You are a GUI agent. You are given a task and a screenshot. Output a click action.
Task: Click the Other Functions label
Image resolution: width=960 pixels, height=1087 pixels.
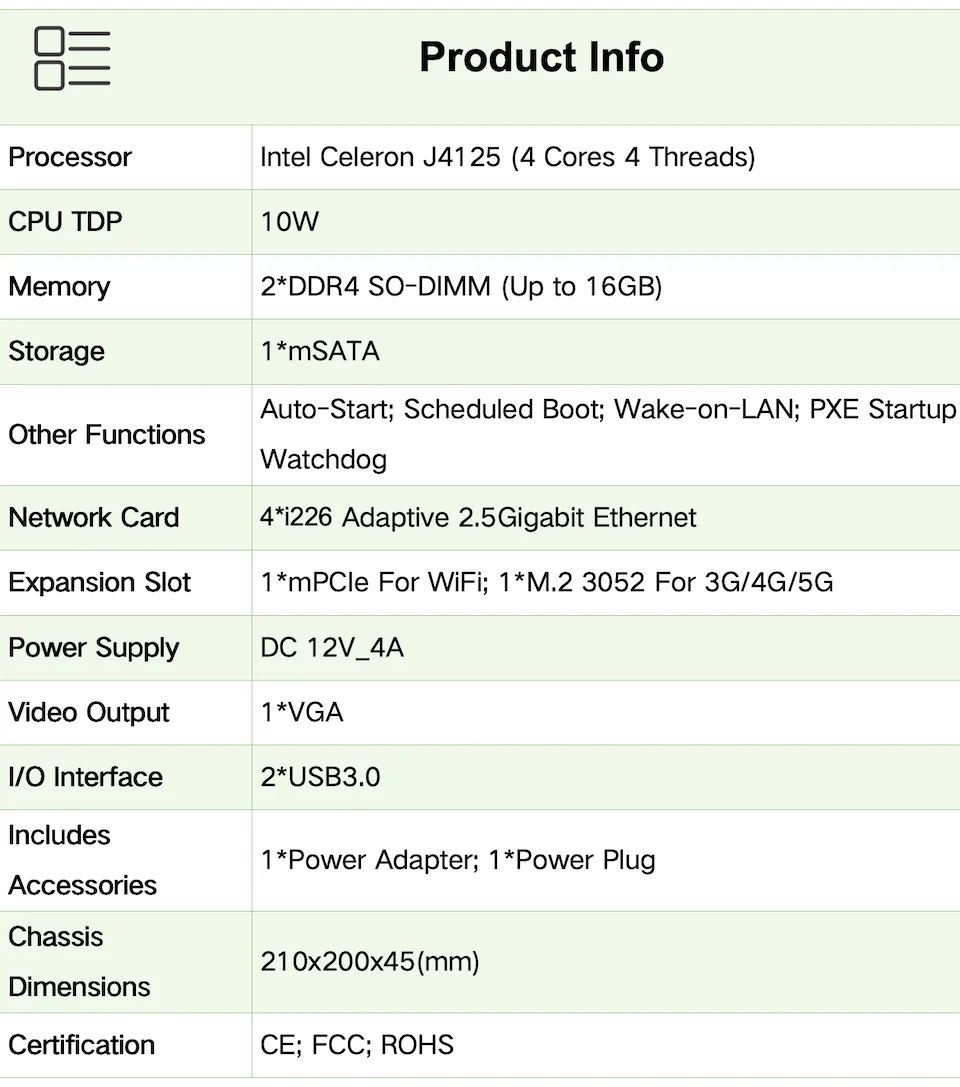(107, 435)
